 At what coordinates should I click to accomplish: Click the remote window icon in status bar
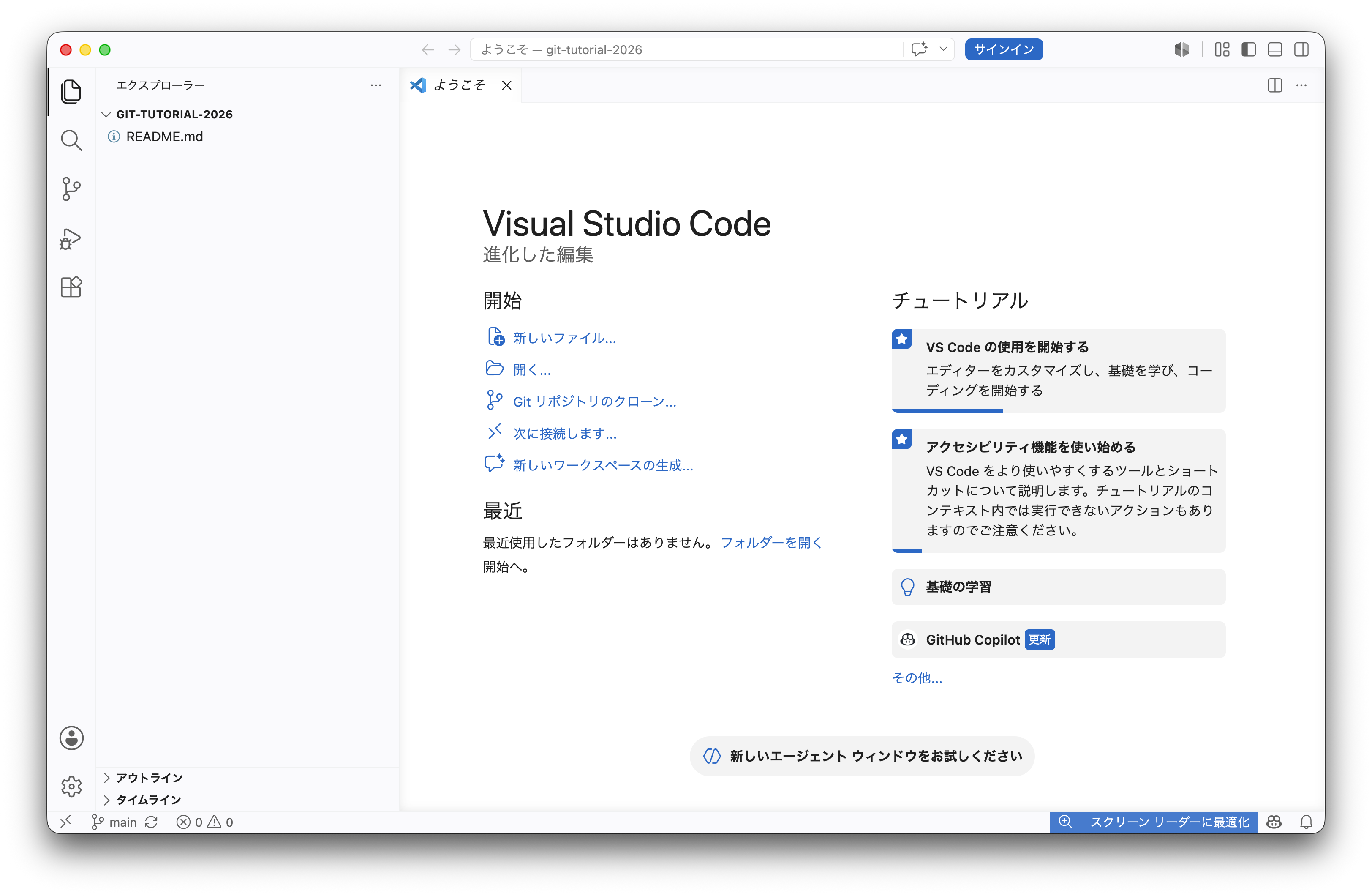click(66, 822)
